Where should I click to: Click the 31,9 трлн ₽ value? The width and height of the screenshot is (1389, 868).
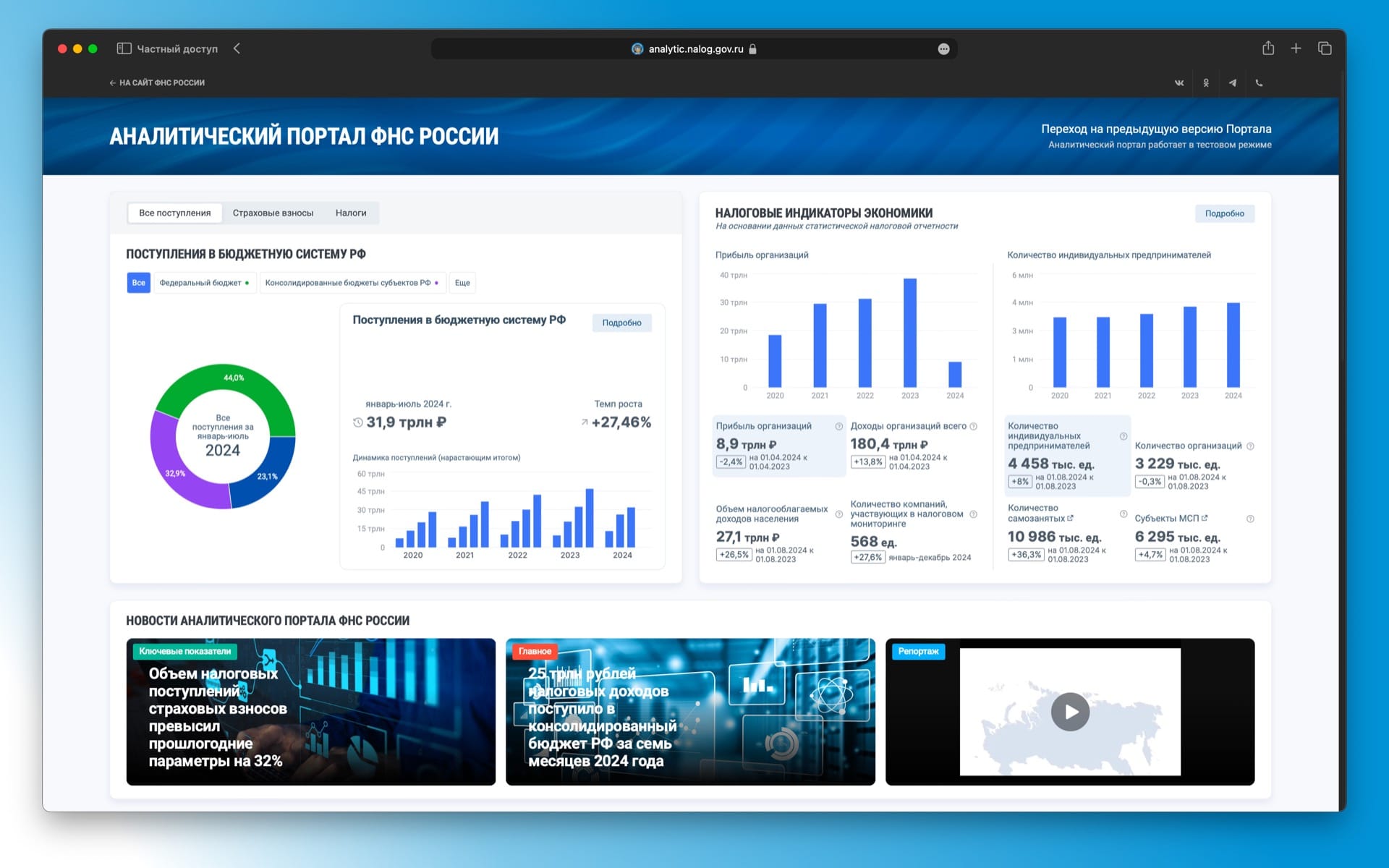(406, 422)
